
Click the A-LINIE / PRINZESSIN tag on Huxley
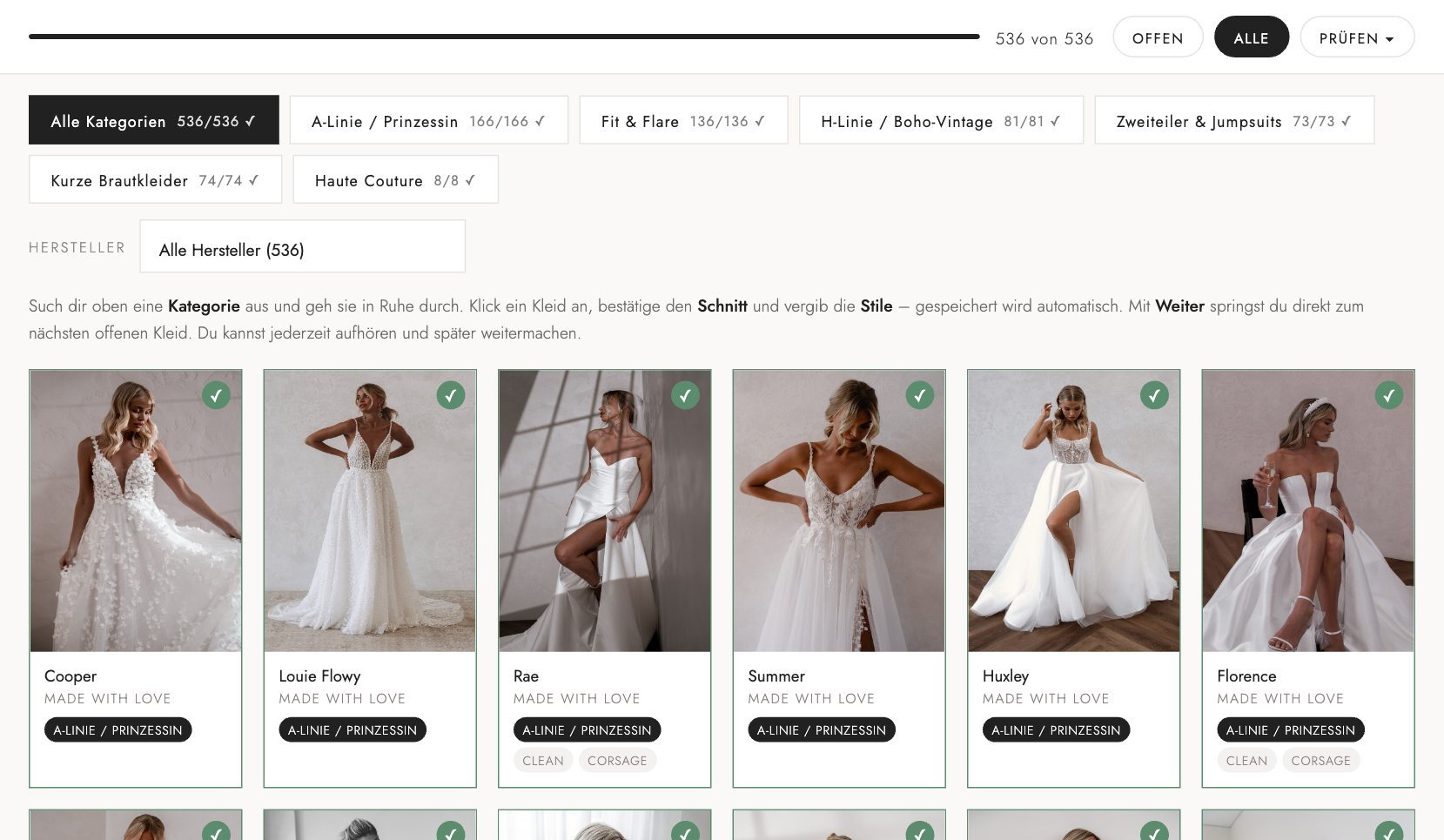[x=1056, y=729]
